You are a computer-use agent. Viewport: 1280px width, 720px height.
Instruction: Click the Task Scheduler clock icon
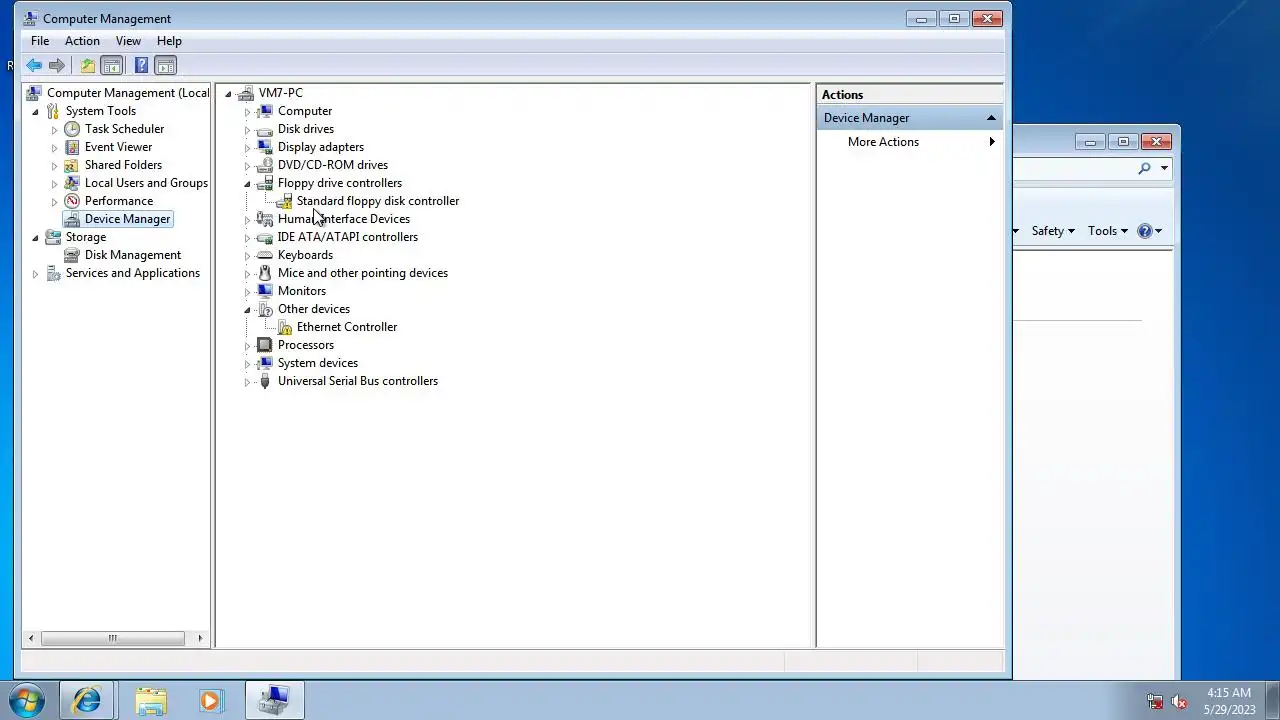[72, 129]
